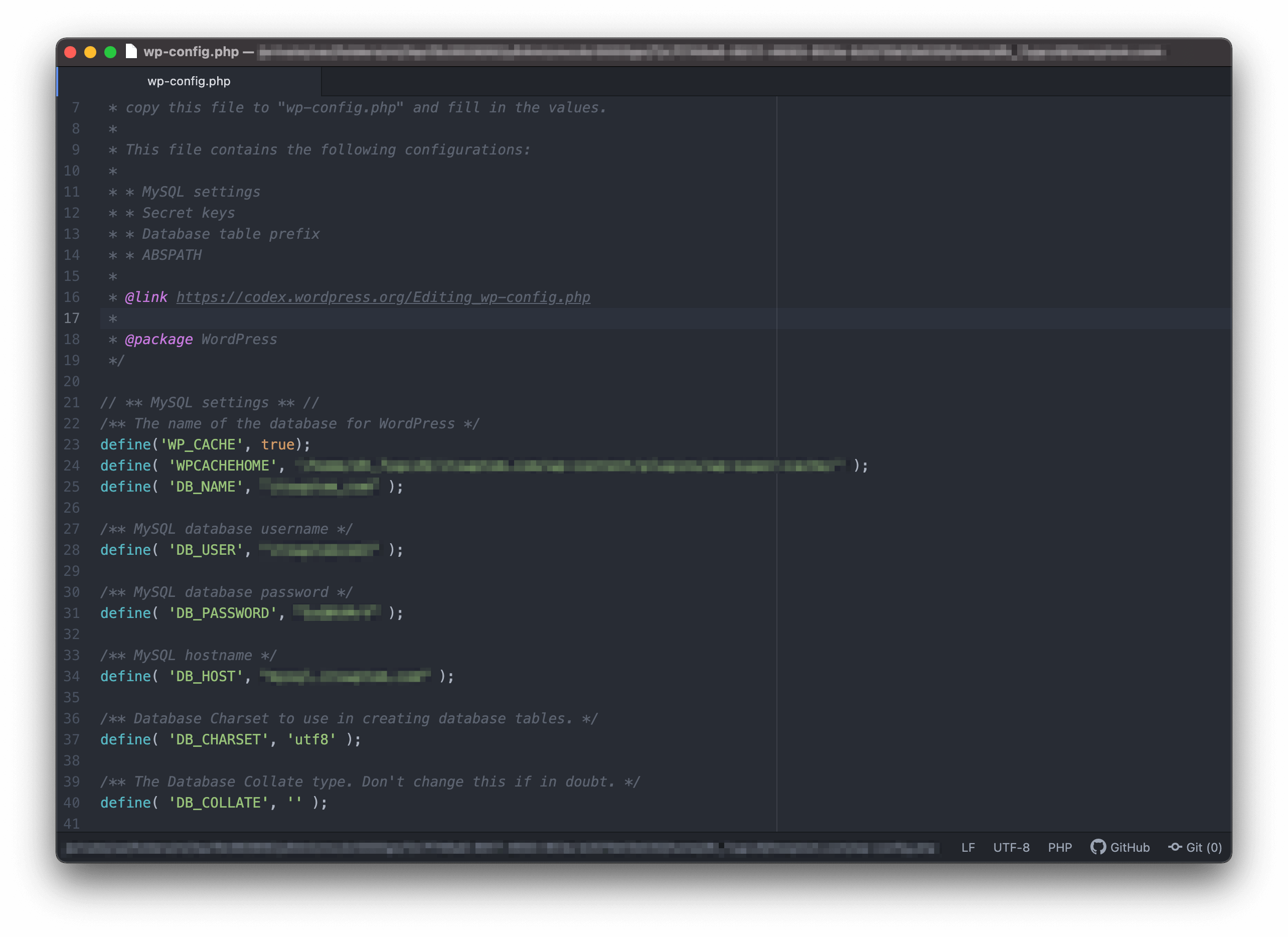Click the 'WP_CACHE' string on line 23
1288x937 pixels.
pos(201,444)
